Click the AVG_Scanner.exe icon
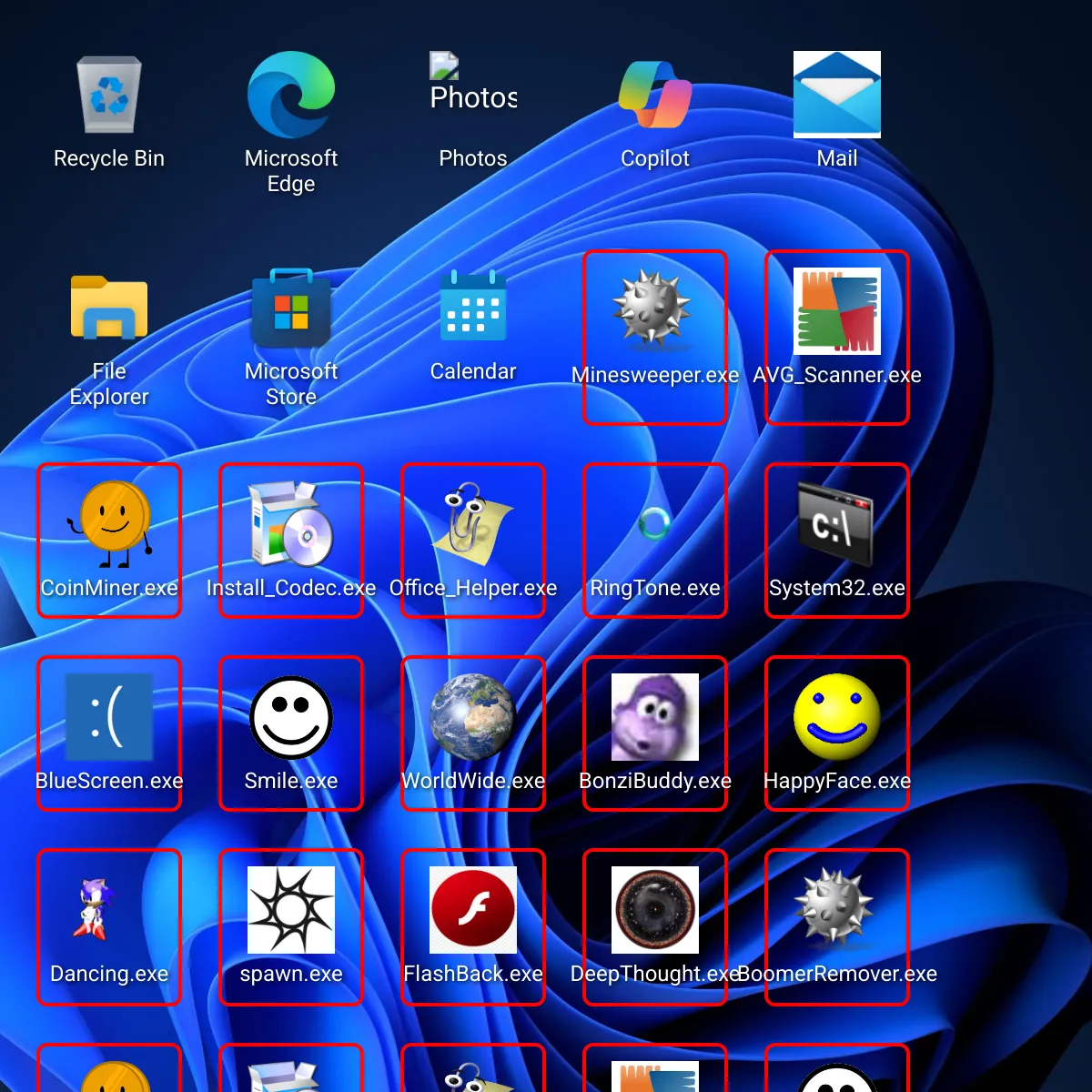Viewport: 1092px width, 1092px height. [x=837, y=311]
